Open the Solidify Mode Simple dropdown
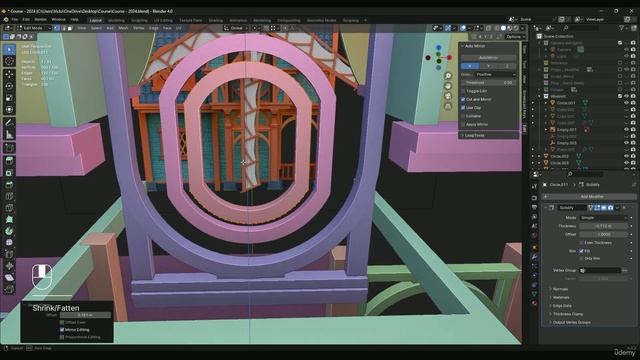This screenshot has width=640, height=360. click(604, 218)
